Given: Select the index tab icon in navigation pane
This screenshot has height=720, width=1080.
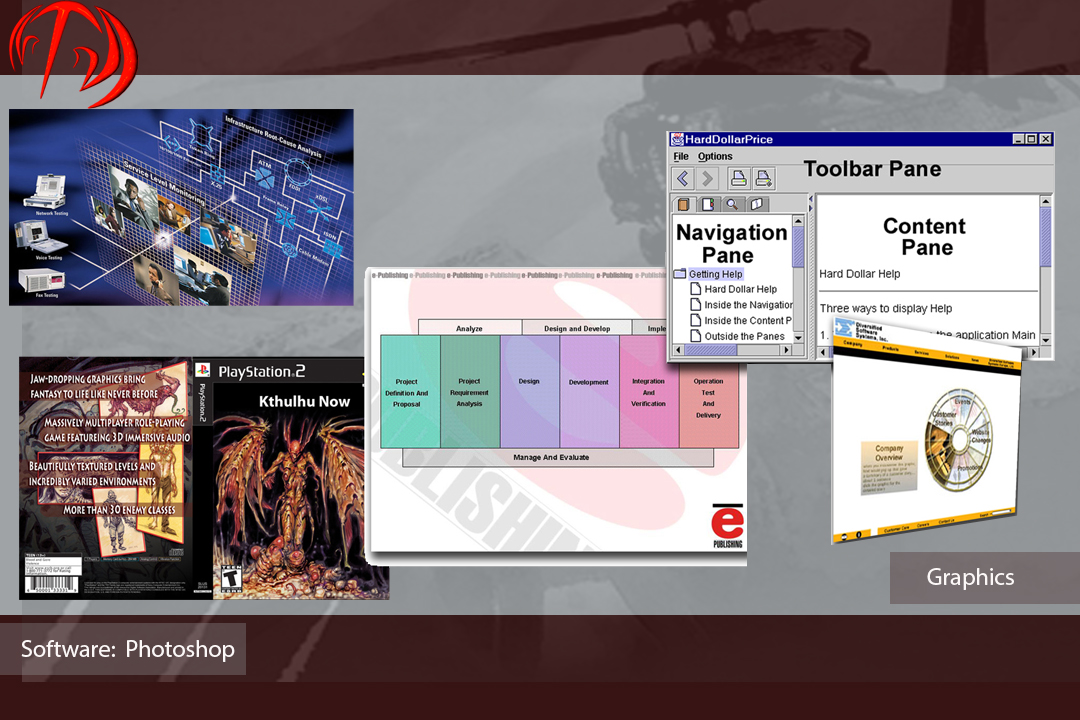Looking at the screenshot, I should (x=707, y=204).
